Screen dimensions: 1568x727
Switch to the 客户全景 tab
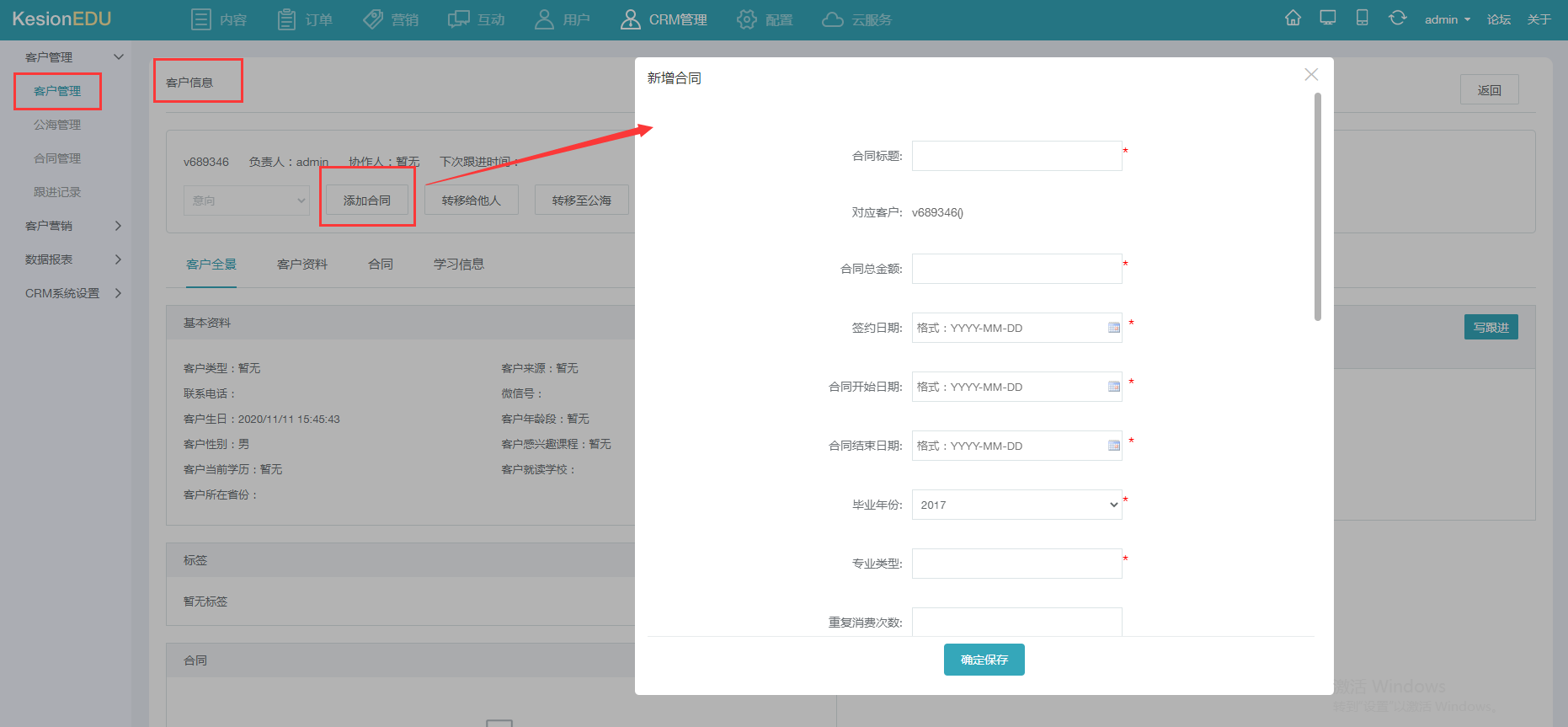click(x=211, y=265)
